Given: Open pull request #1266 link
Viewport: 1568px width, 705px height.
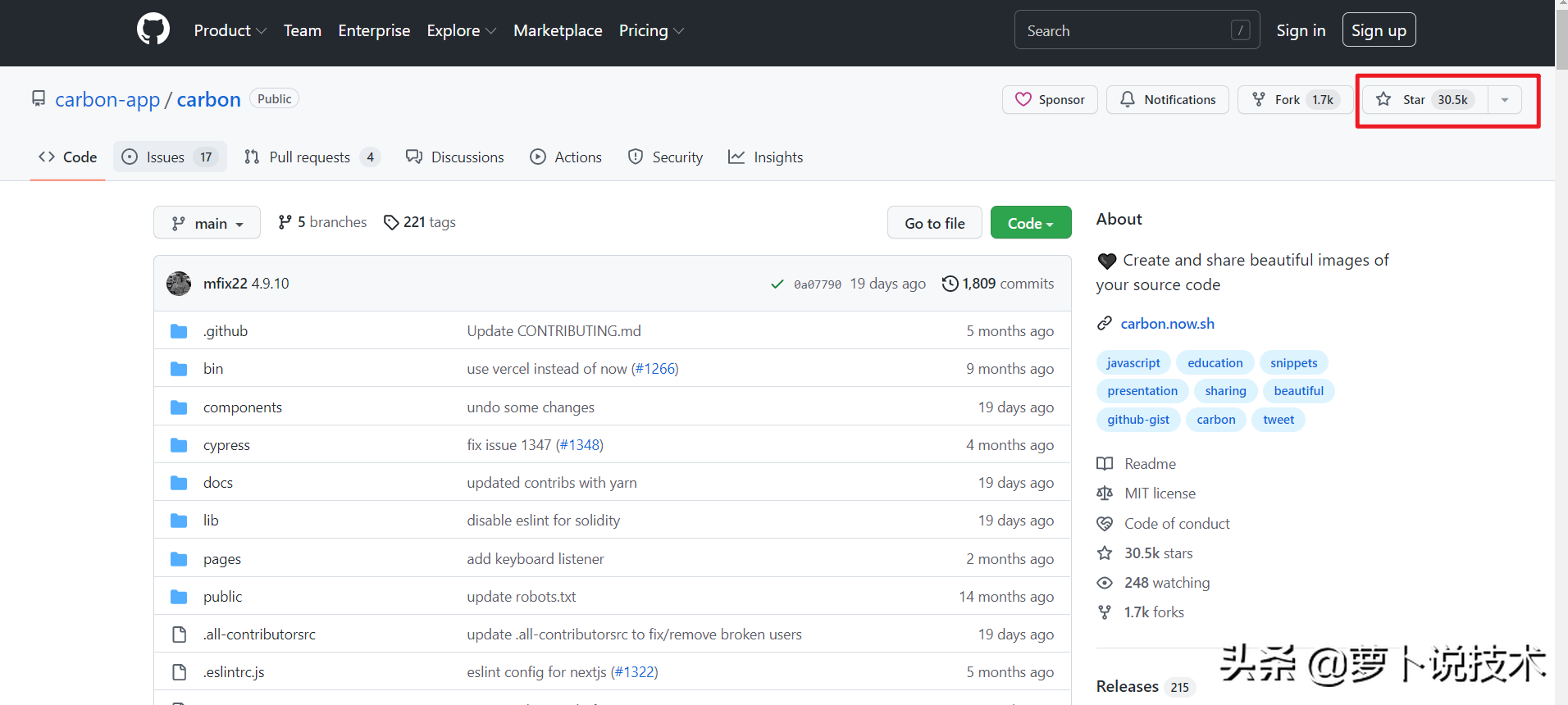Looking at the screenshot, I should point(655,369).
